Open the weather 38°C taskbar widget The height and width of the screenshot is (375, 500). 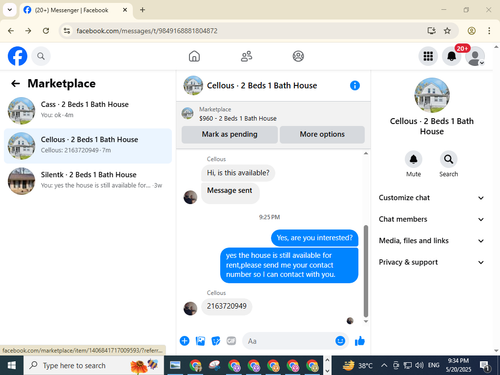357,366
